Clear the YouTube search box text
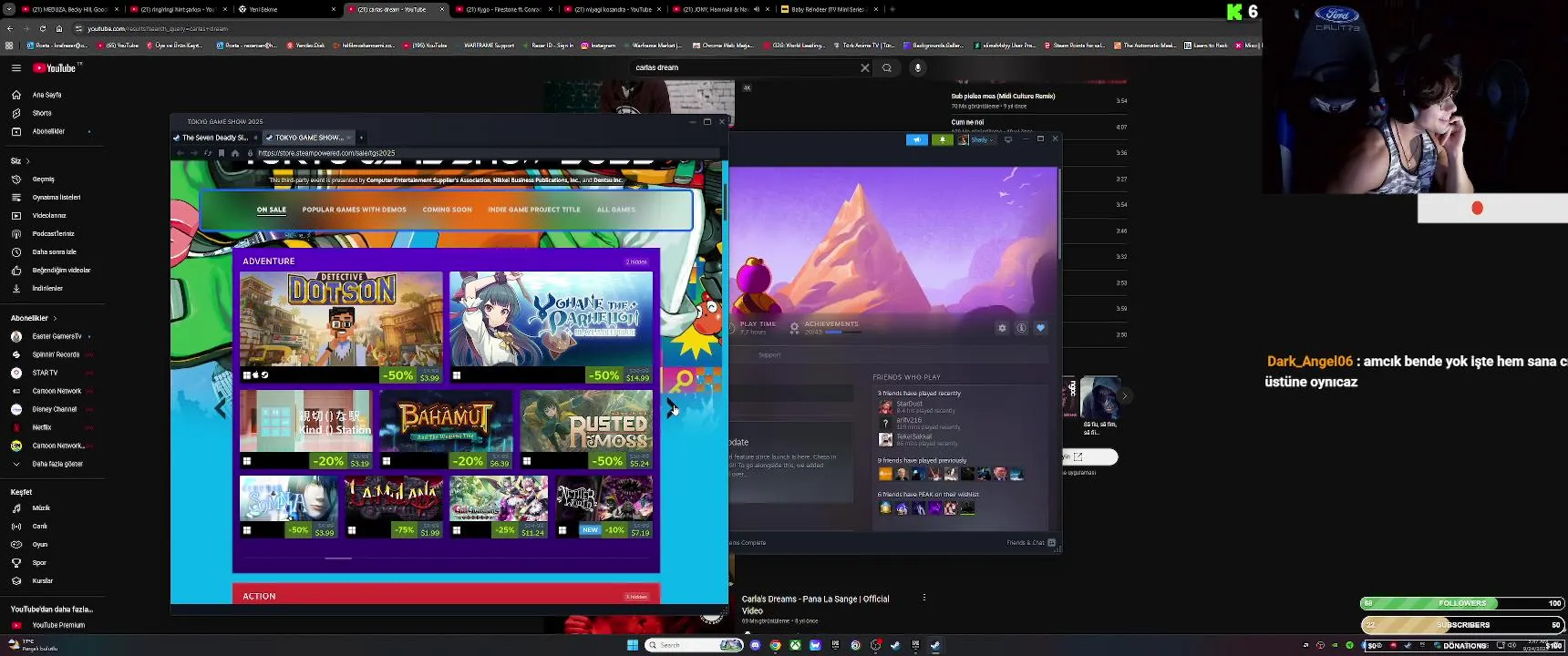This screenshot has height=656, width=1568. 865,67
